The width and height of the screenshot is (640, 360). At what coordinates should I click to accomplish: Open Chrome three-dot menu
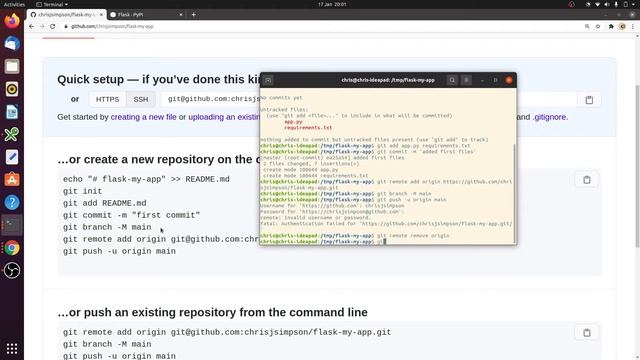[x=633, y=26]
